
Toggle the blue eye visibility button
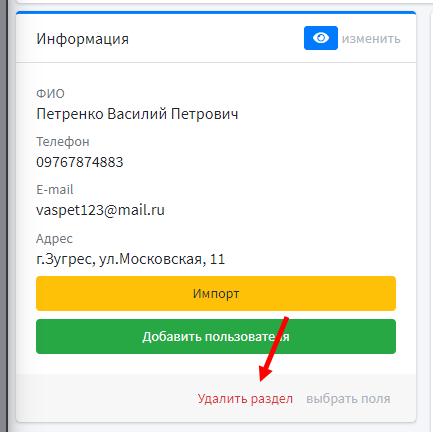pos(321,38)
